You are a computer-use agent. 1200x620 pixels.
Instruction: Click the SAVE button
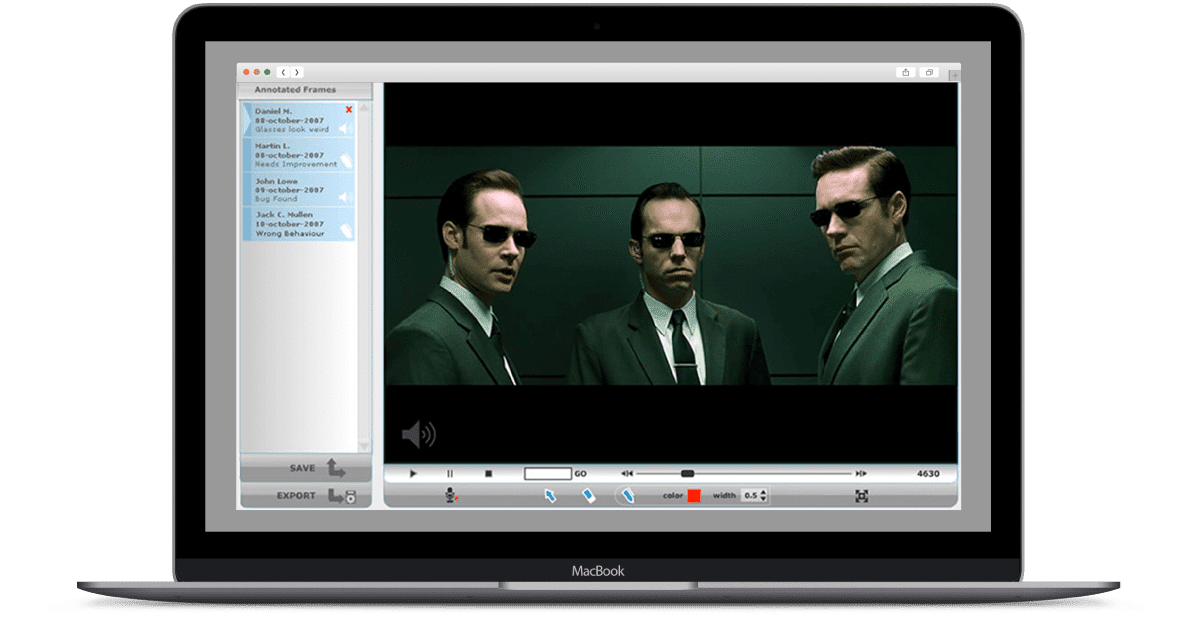[x=305, y=468]
